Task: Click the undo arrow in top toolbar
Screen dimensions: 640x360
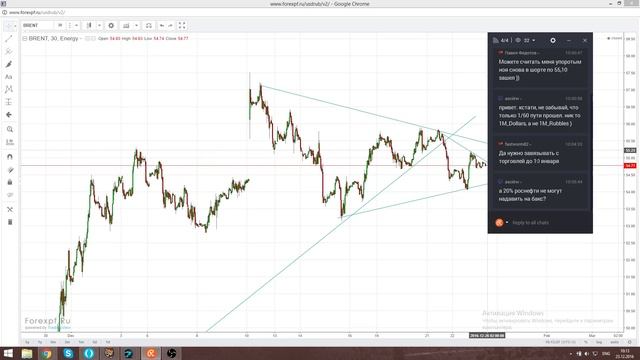Action: [x=162, y=25]
